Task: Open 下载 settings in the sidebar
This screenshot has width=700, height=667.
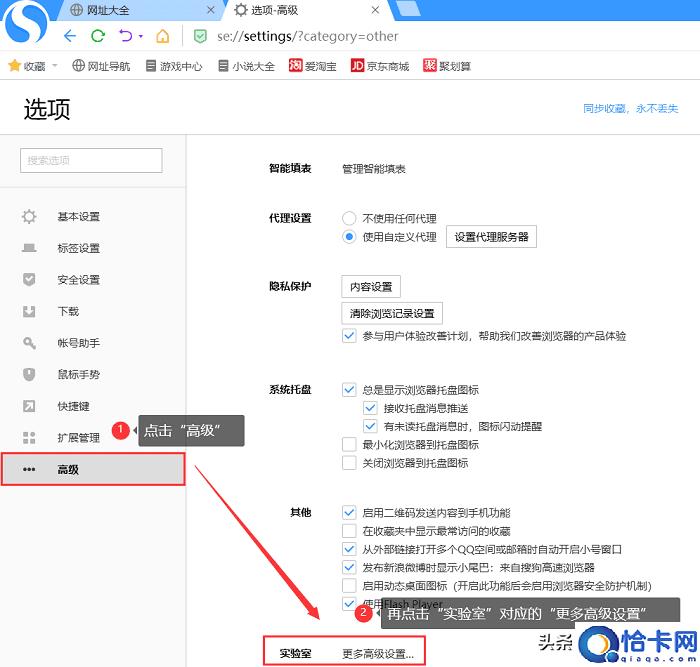Action: 68,311
